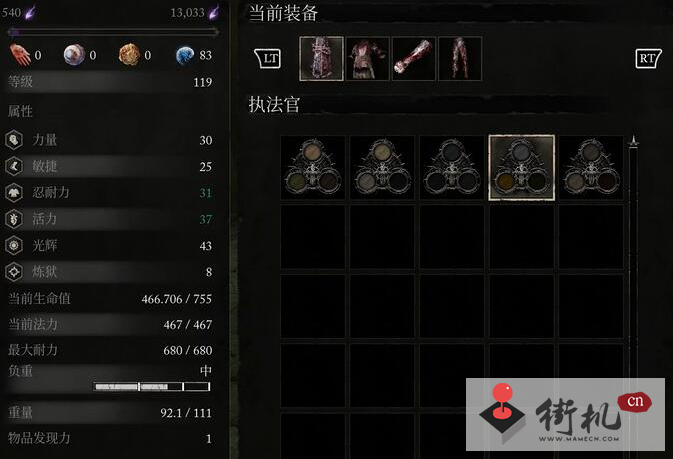Select the red leg armor slot
The width and height of the screenshot is (673, 459).
460,59
